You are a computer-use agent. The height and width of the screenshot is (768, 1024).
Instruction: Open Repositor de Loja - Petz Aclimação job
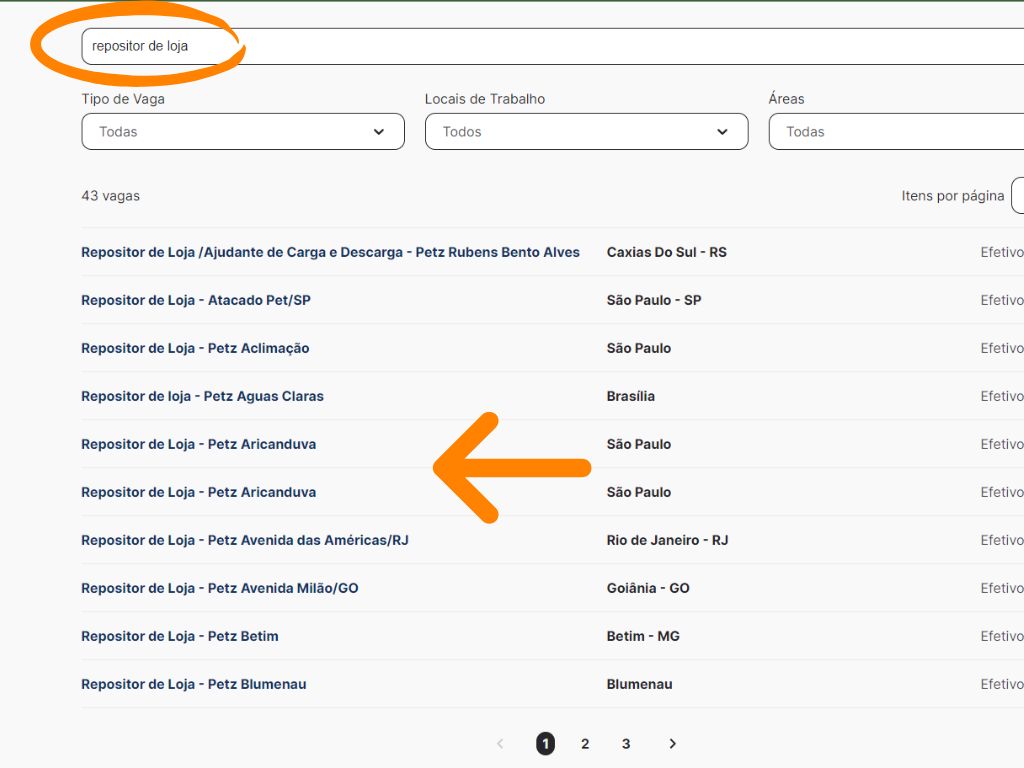[x=195, y=348]
